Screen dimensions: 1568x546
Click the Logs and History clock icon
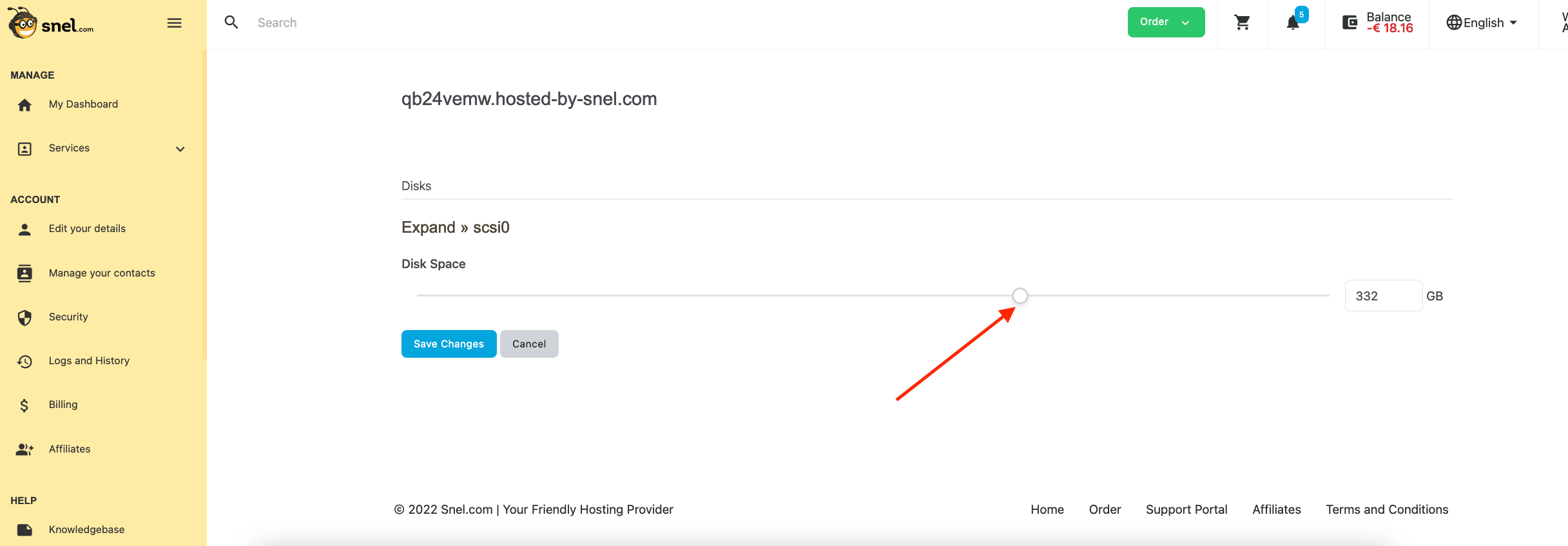click(24, 361)
